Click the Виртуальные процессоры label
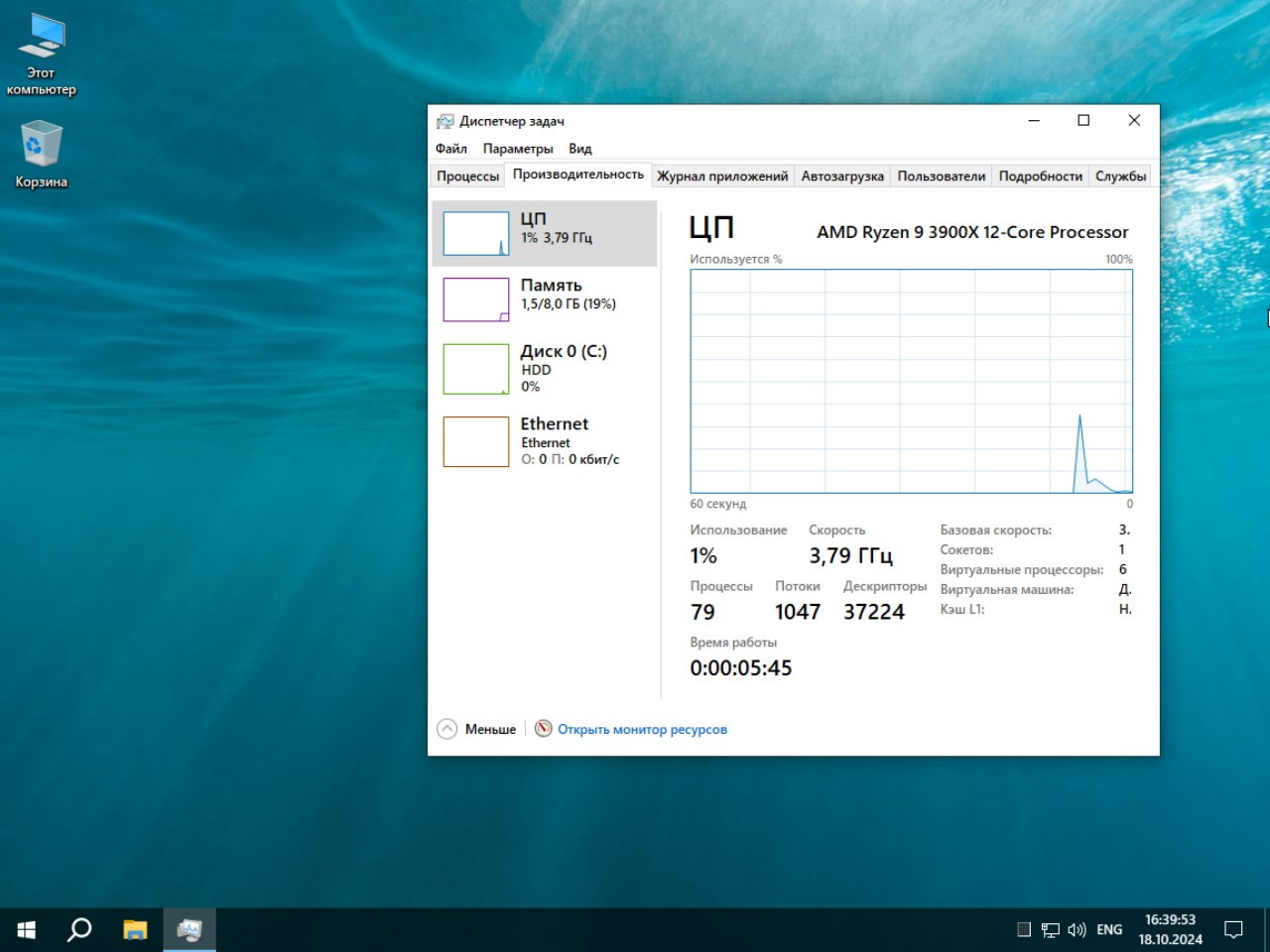The width and height of the screenshot is (1270, 952). coord(1022,570)
